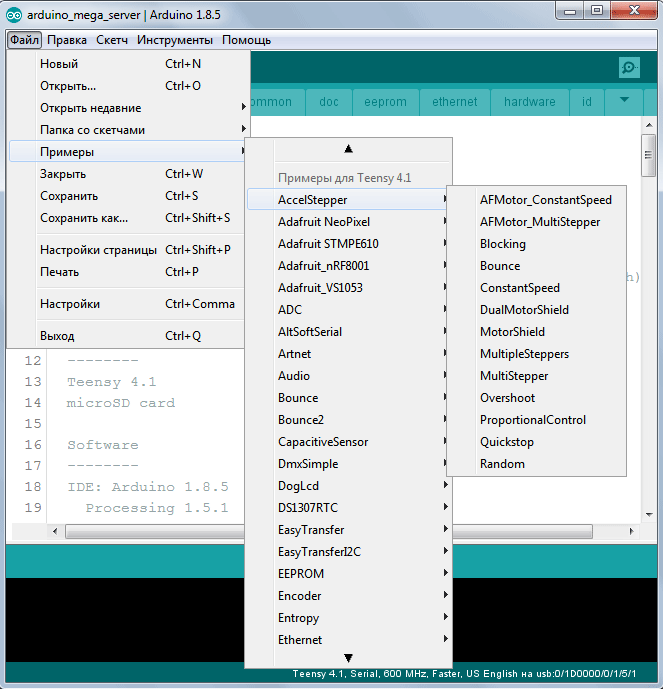663x689 pixels.
Task: Expand Папка со скетчами submenu
Action: click(127, 130)
